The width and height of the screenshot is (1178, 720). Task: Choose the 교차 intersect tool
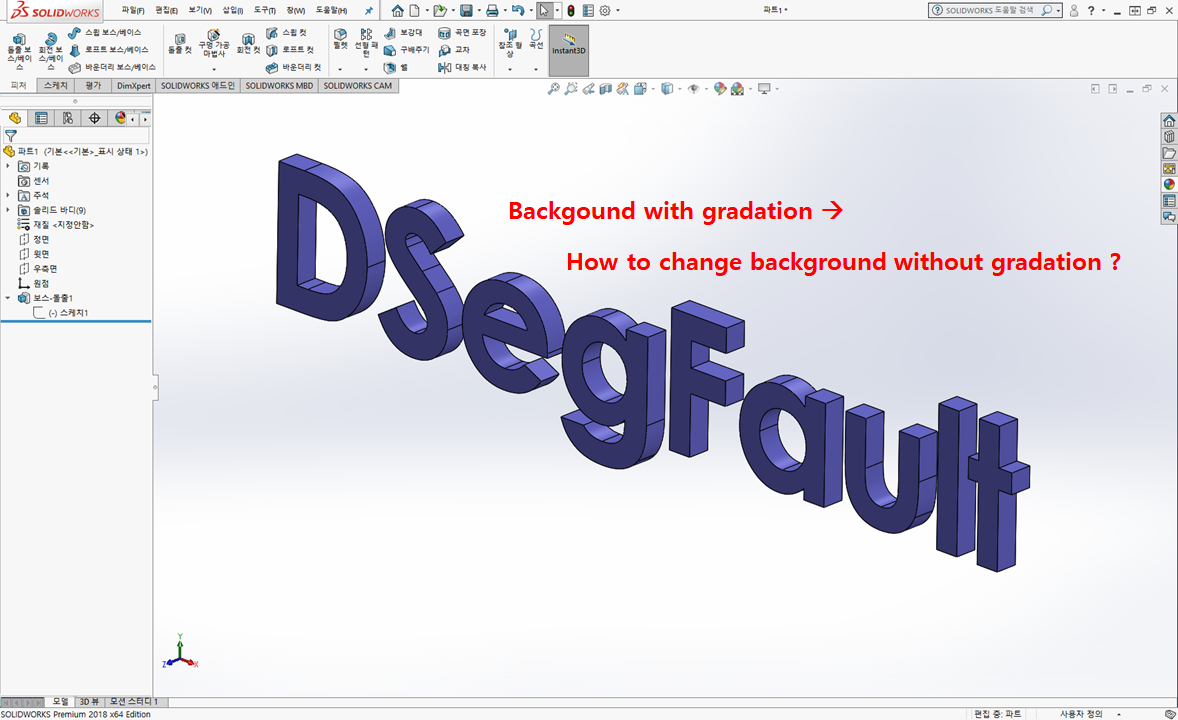(x=454, y=50)
